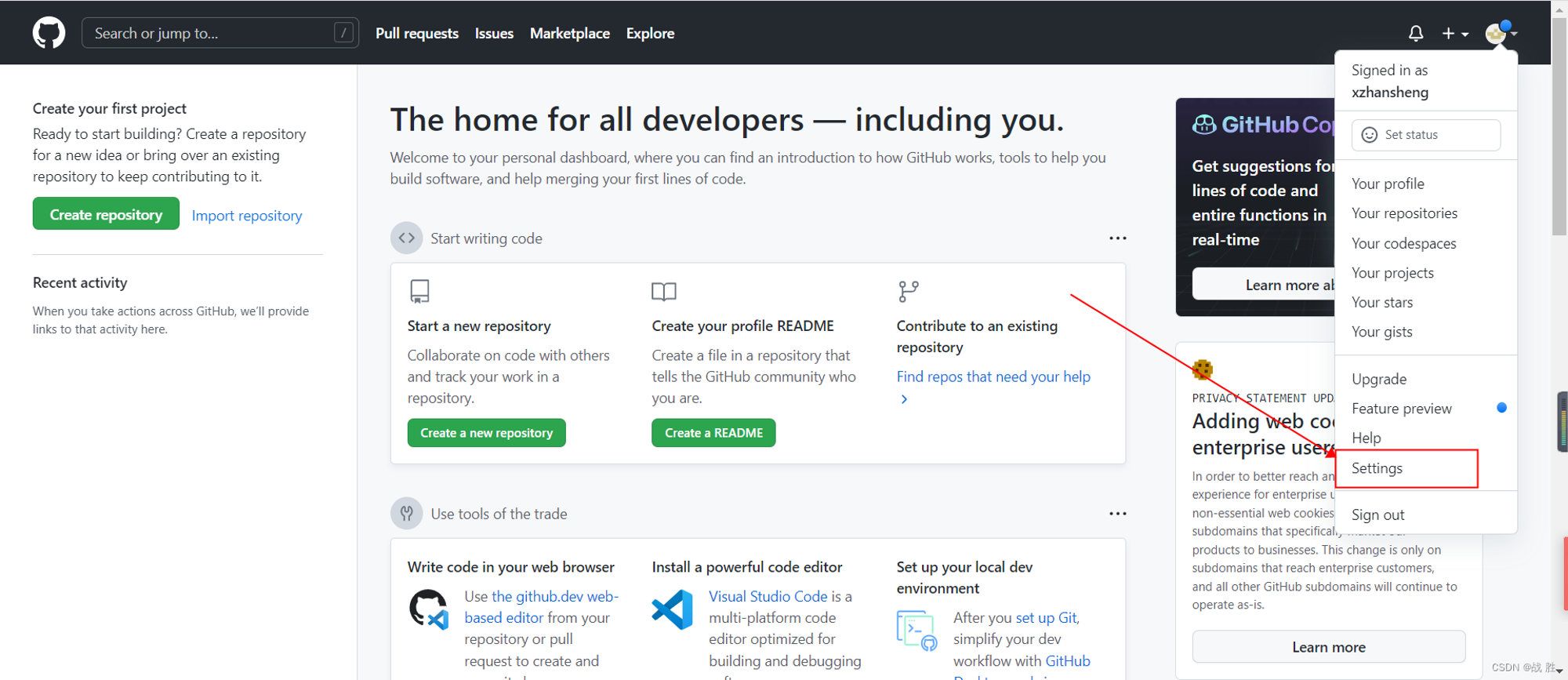
Task: Click the repository icon above Start a new repository
Action: point(419,291)
